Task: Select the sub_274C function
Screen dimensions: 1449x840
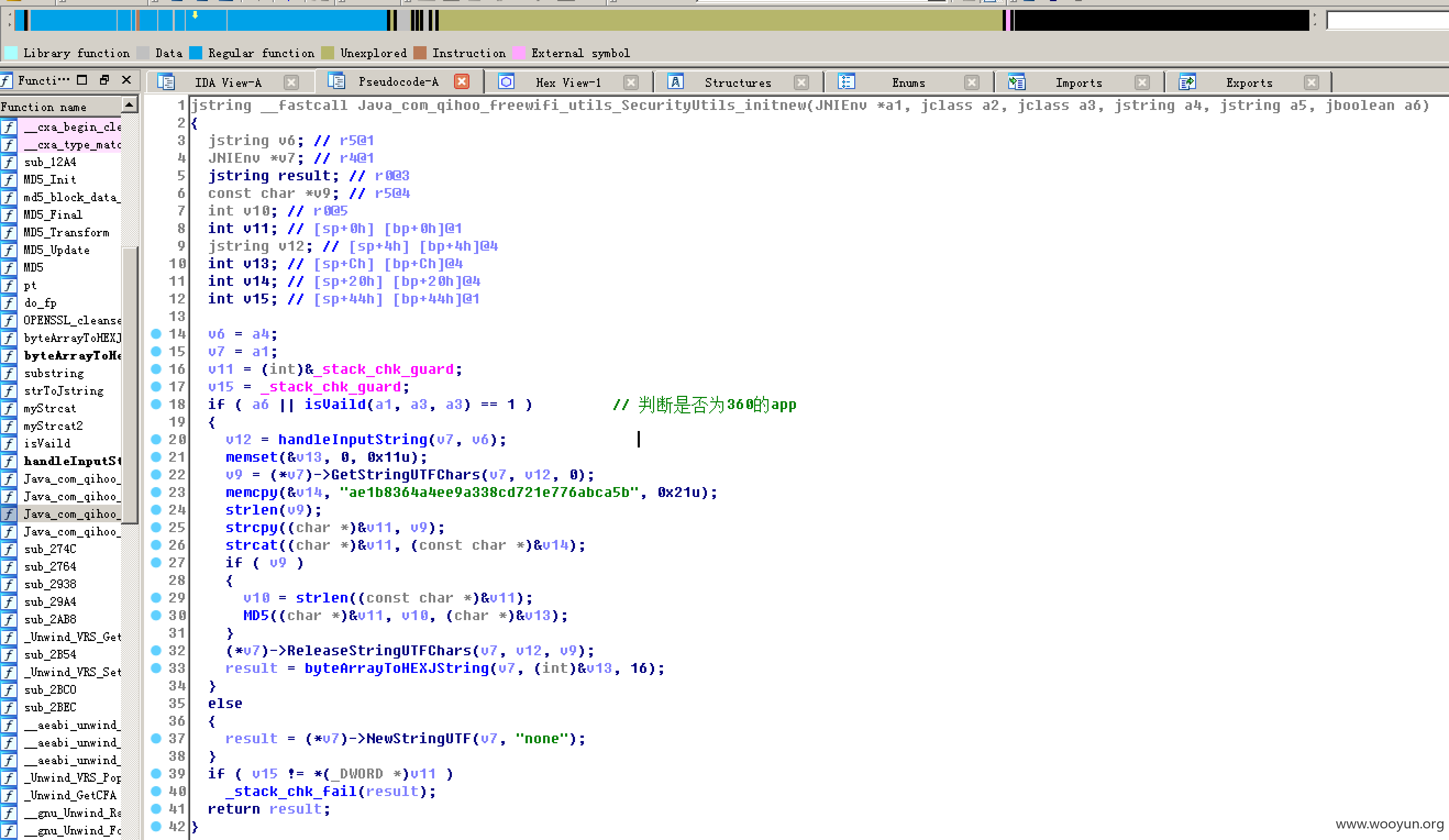Action: click(50, 549)
